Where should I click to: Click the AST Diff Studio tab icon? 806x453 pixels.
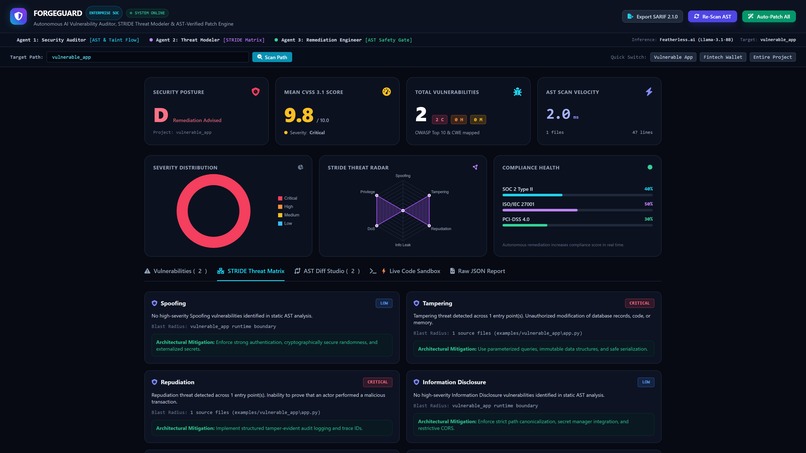(x=297, y=271)
